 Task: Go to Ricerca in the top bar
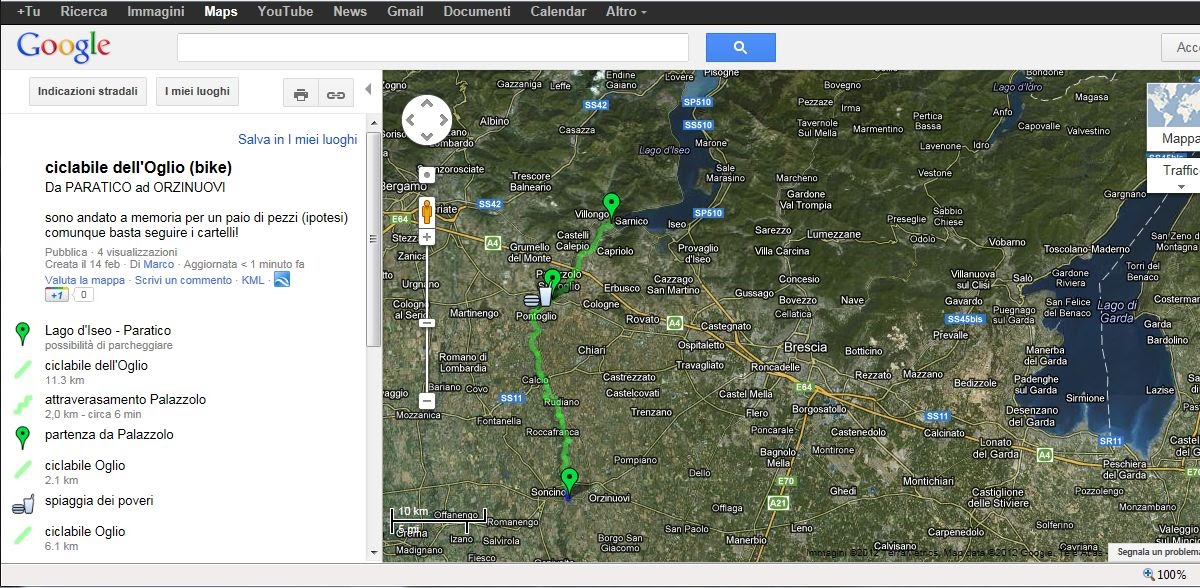point(84,12)
